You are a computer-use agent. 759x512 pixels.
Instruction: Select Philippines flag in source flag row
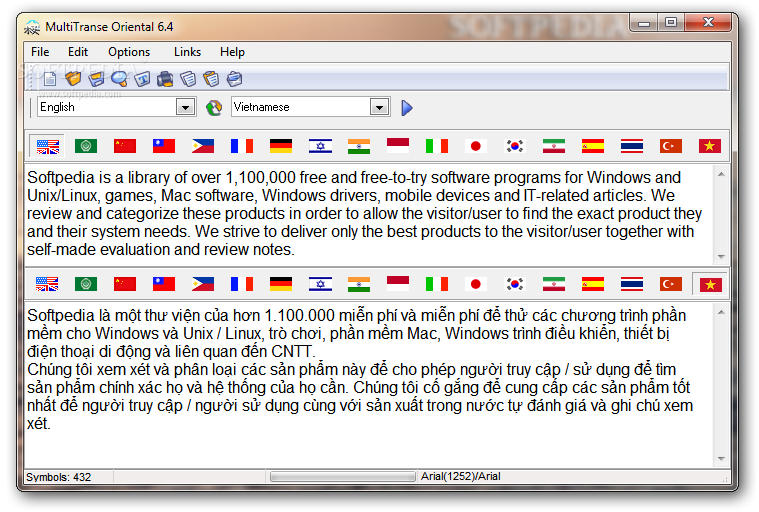click(203, 146)
